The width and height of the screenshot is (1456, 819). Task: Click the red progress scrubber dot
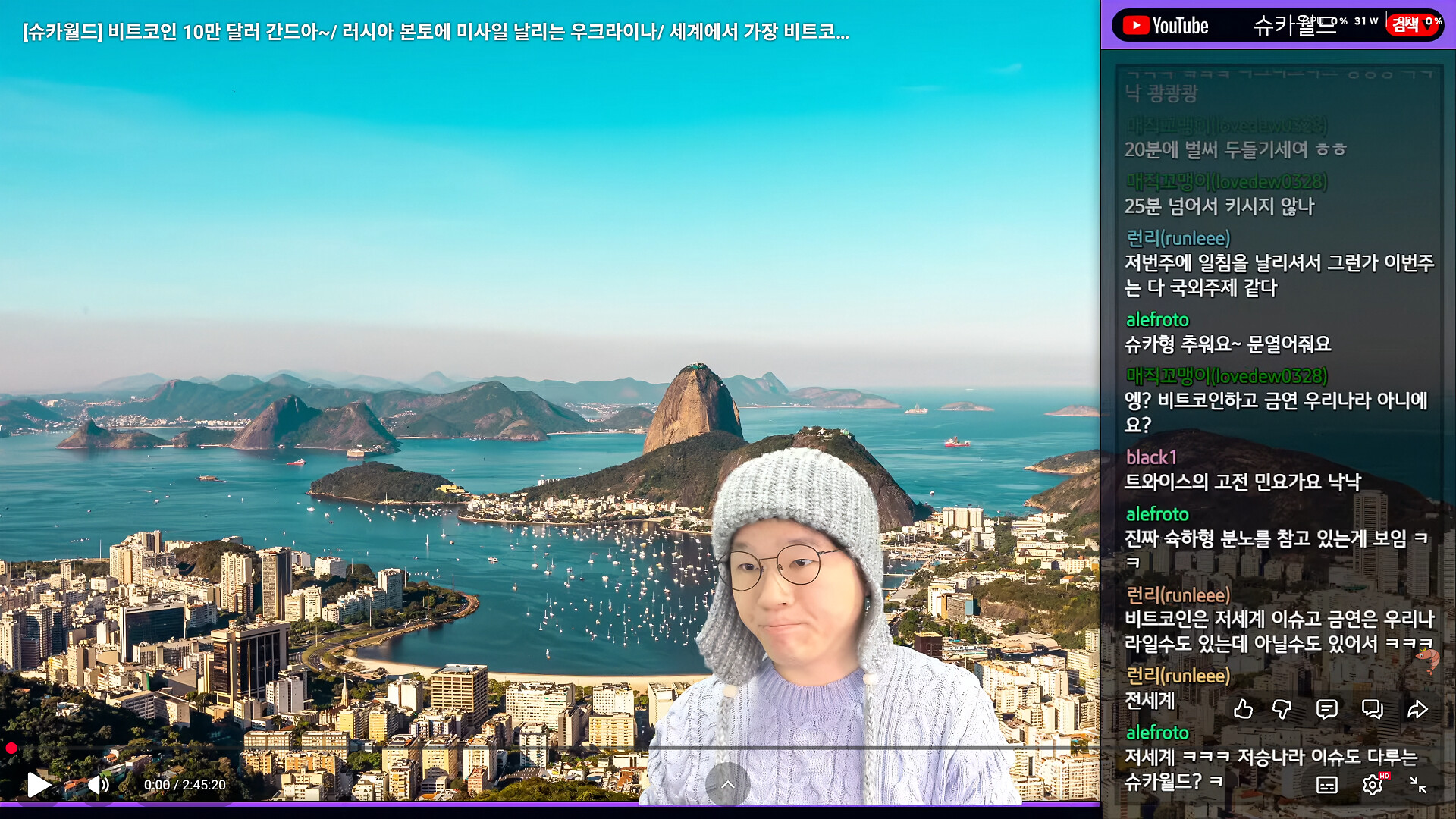click(x=11, y=748)
